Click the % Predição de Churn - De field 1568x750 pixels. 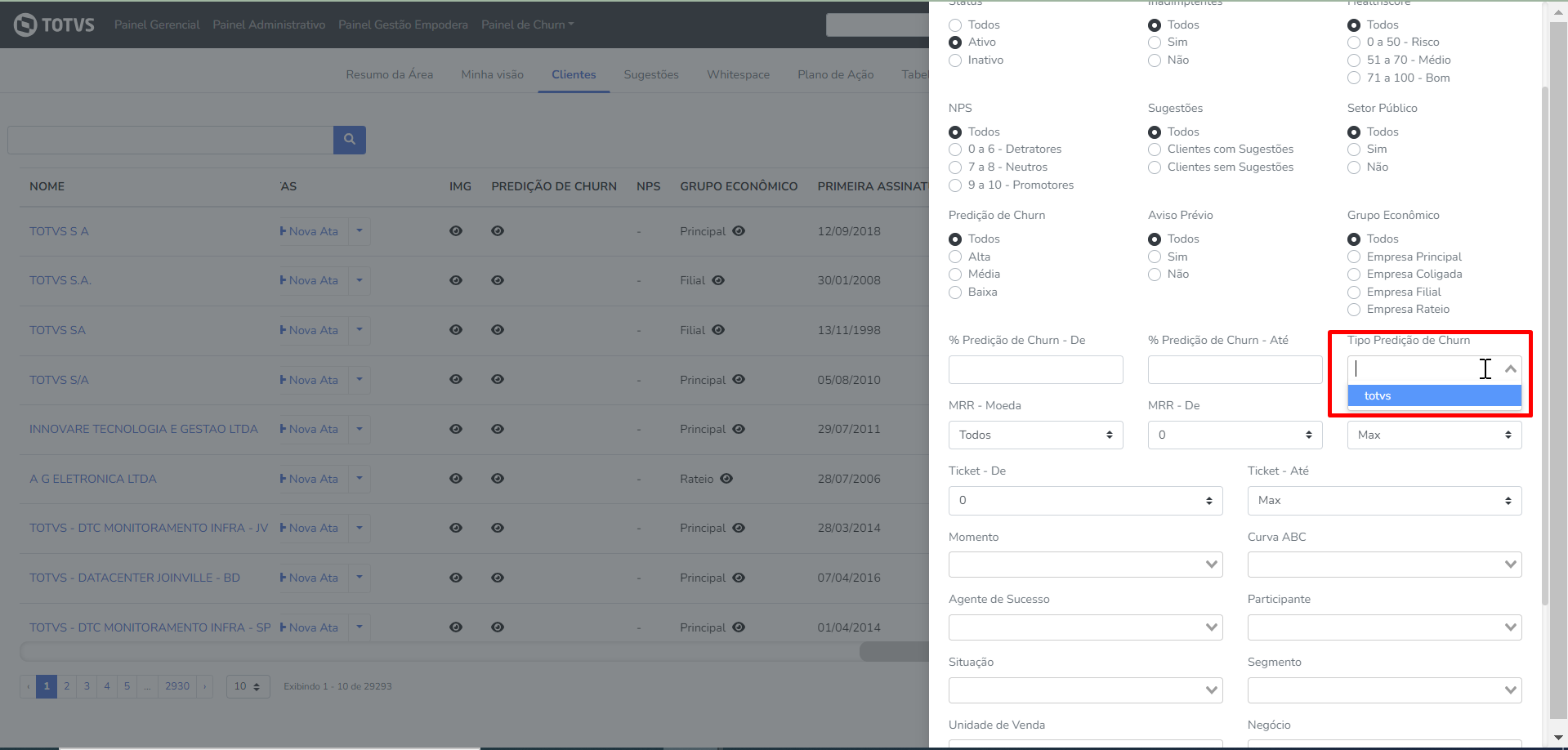(1035, 369)
